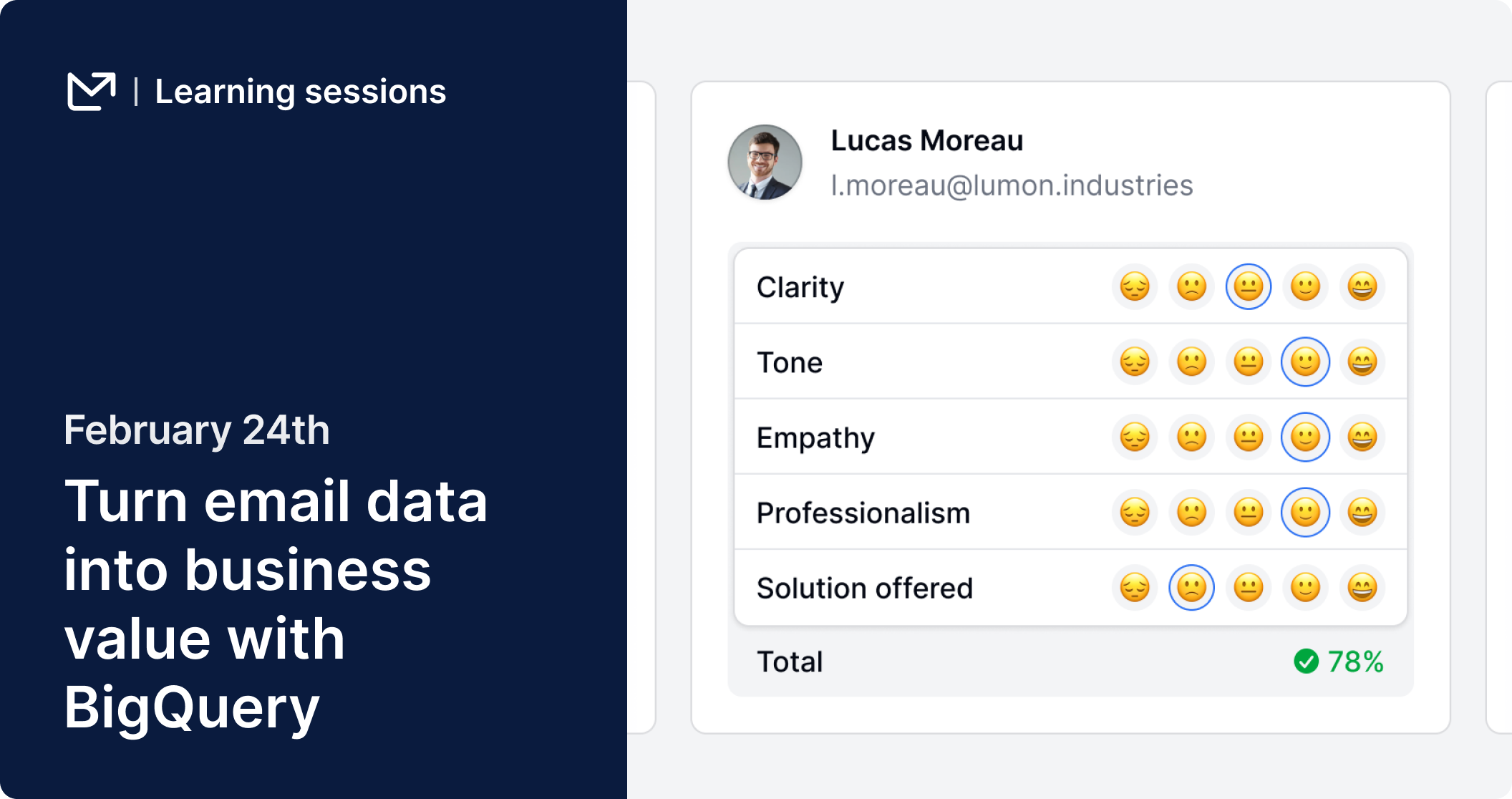Toggle the selected smiling Empathy rating
The image size is (1512, 799).
(x=1305, y=437)
